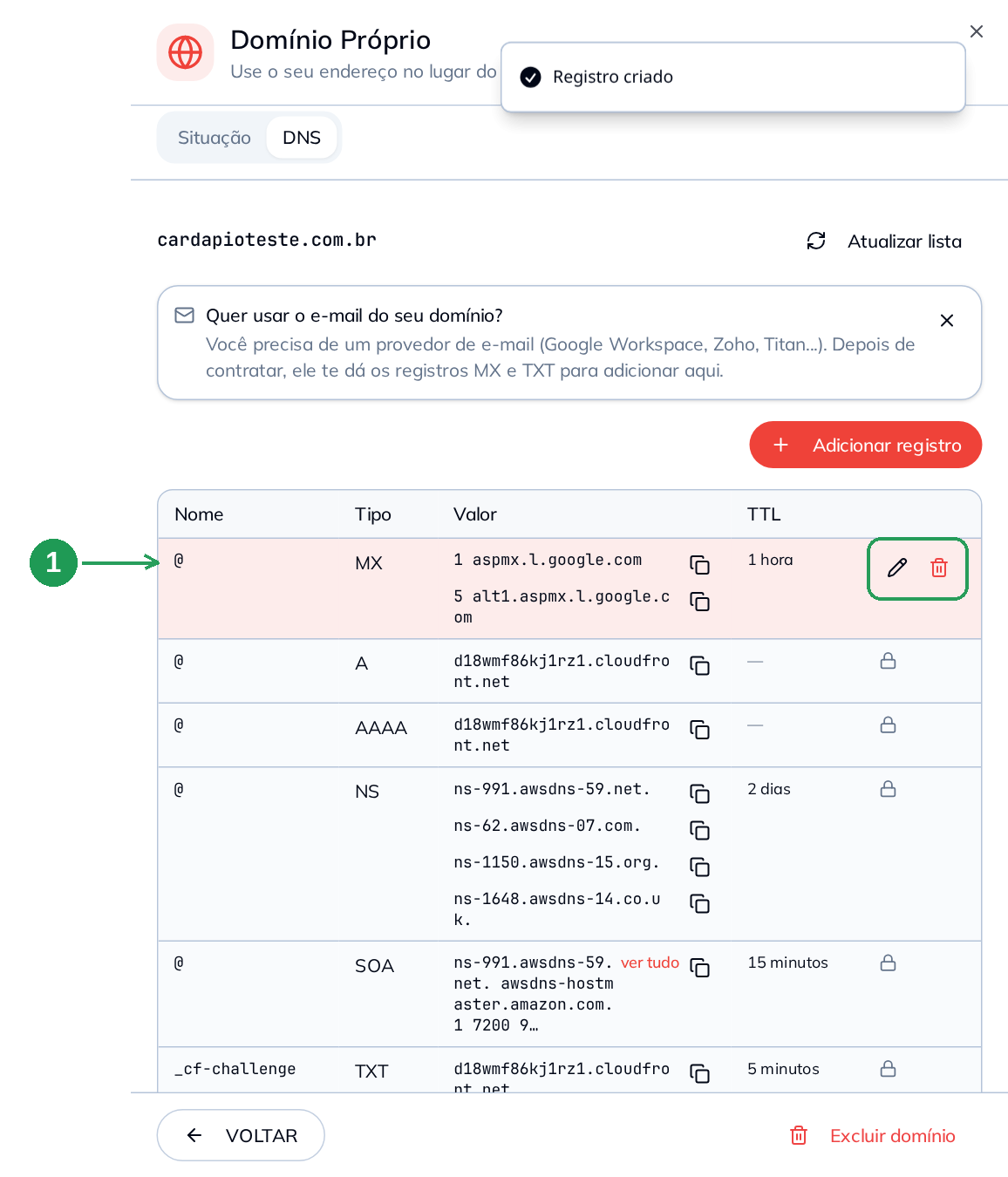
Task: Click the lock icon on SOA record
Action: click(x=888, y=963)
